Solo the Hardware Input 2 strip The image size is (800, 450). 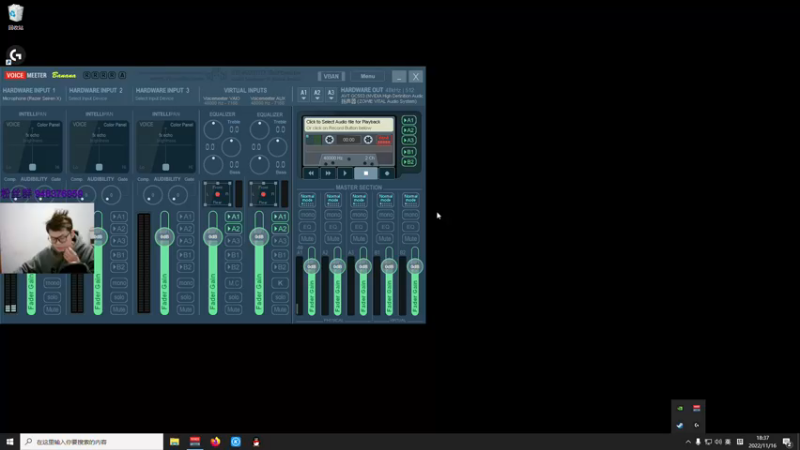118,297
